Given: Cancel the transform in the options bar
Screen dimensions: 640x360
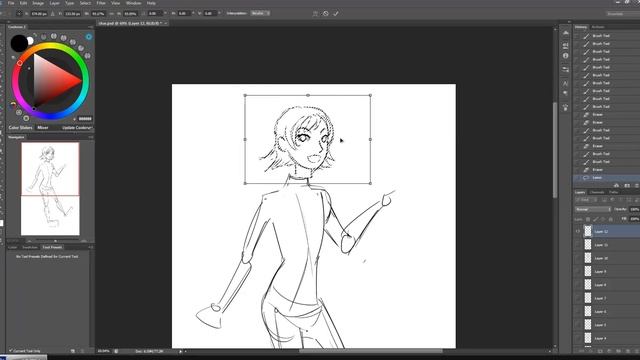Looking at the screenshot, I should [x=325, y=13].
